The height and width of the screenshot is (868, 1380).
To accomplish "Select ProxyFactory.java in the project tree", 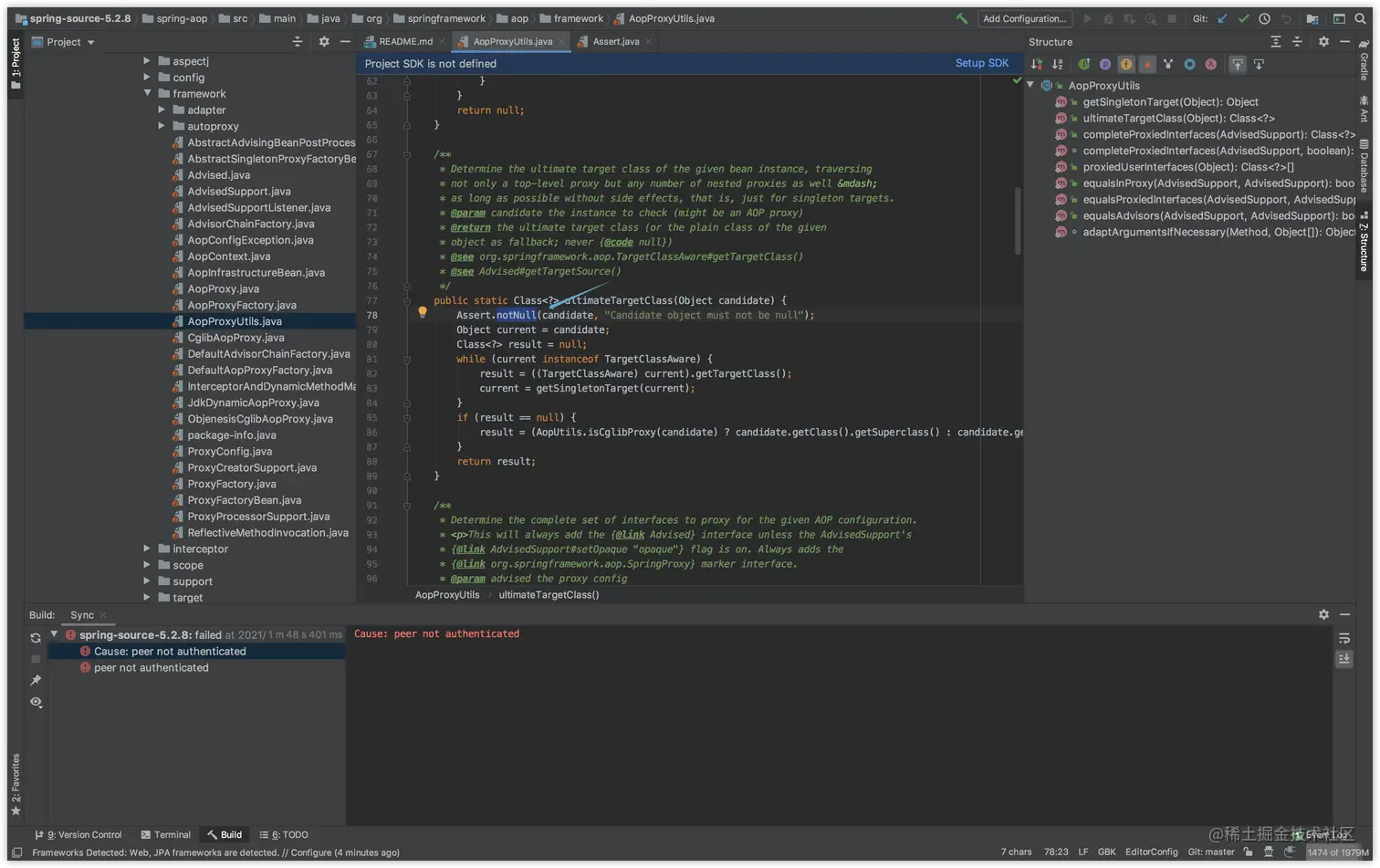I will 231,484.
